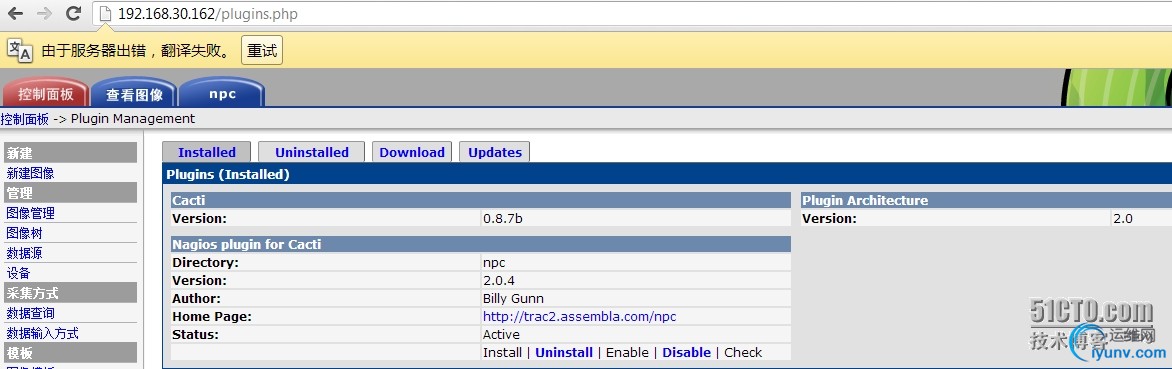Screen dimensions: 1172x369
Task: Open 新建图像 in the sidebar
Action: click(31, 173)
